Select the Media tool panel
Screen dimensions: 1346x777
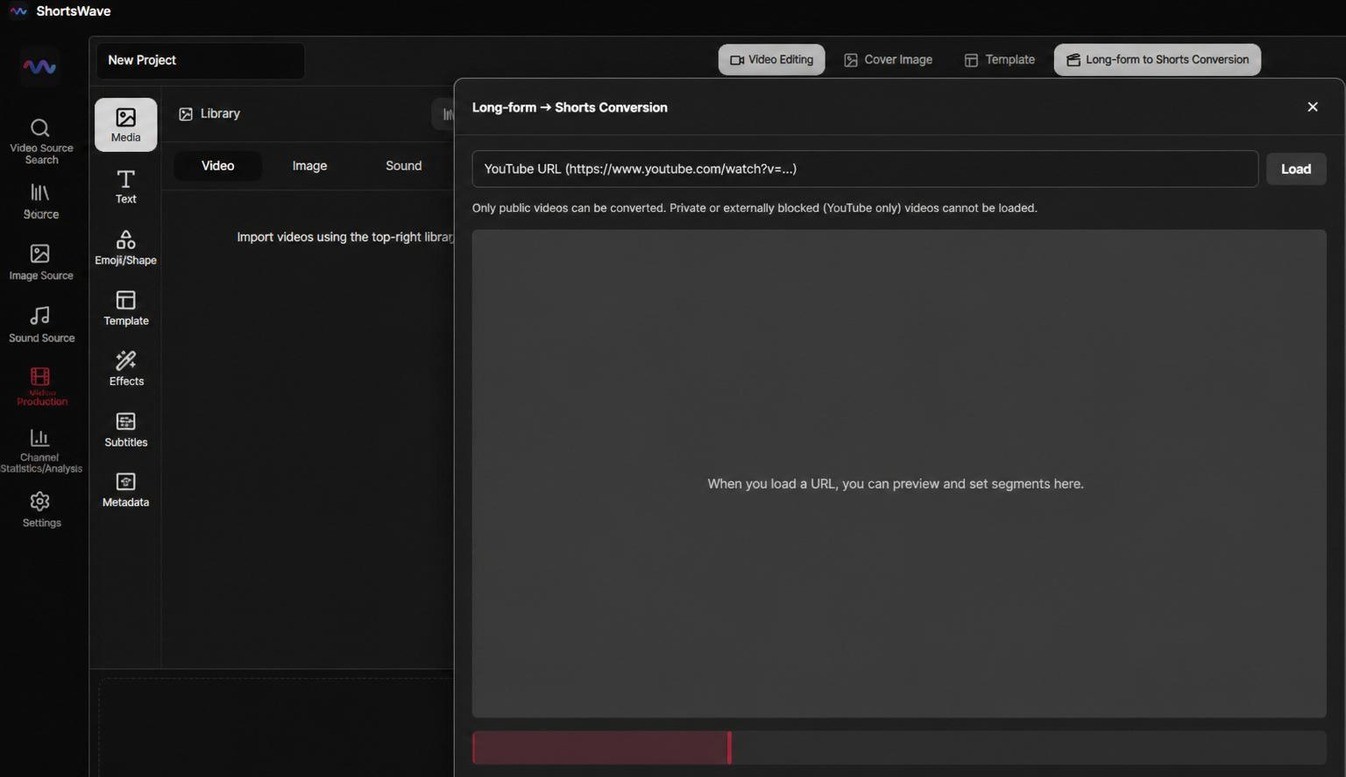pos(126,125)
